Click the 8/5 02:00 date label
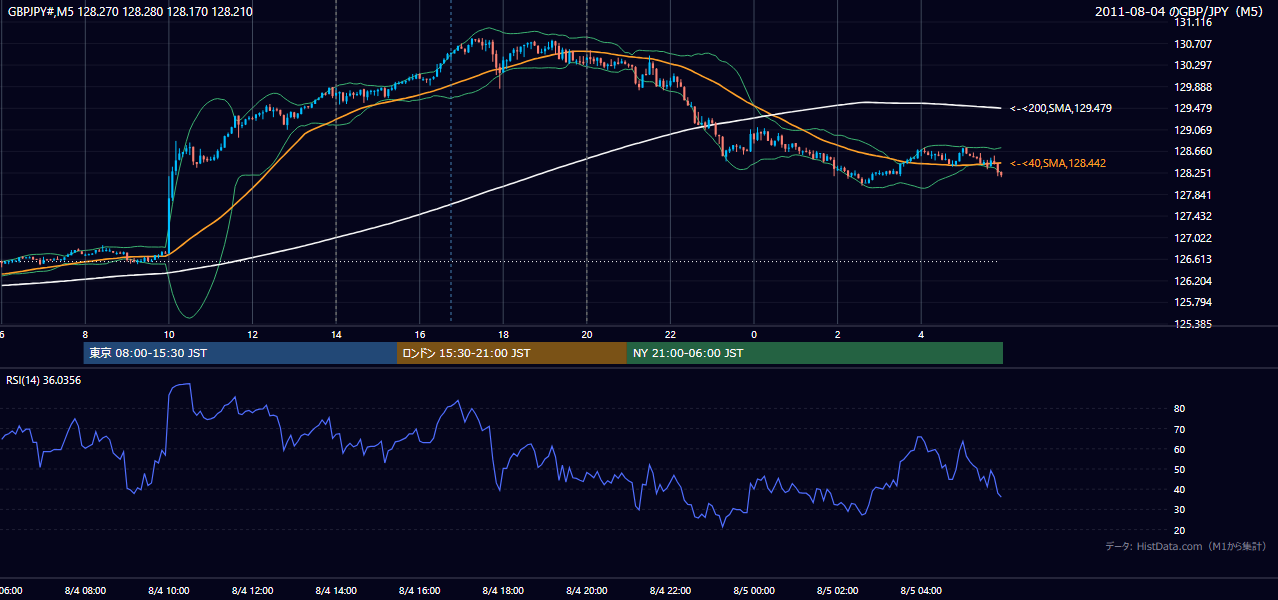1278x600 pixels. 838,590
